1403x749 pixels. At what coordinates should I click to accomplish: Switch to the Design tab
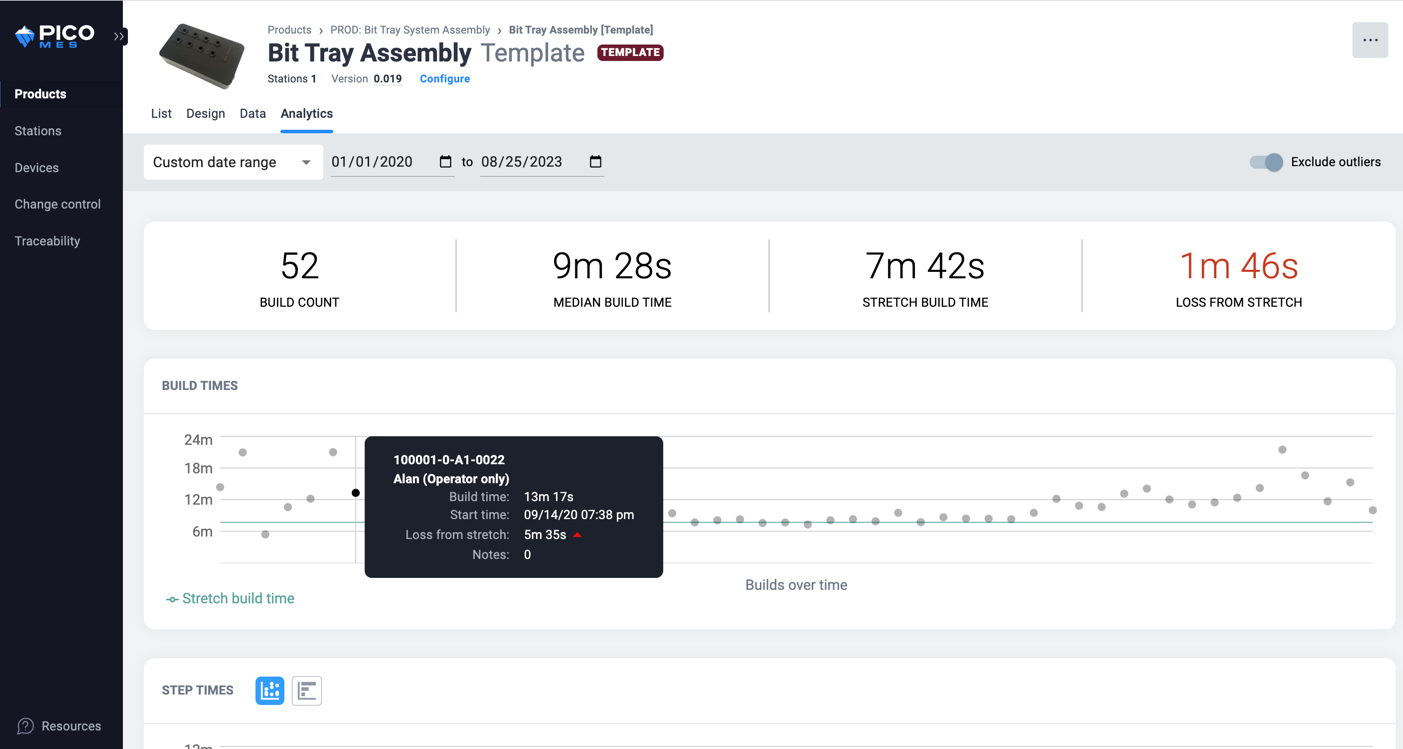206,114
